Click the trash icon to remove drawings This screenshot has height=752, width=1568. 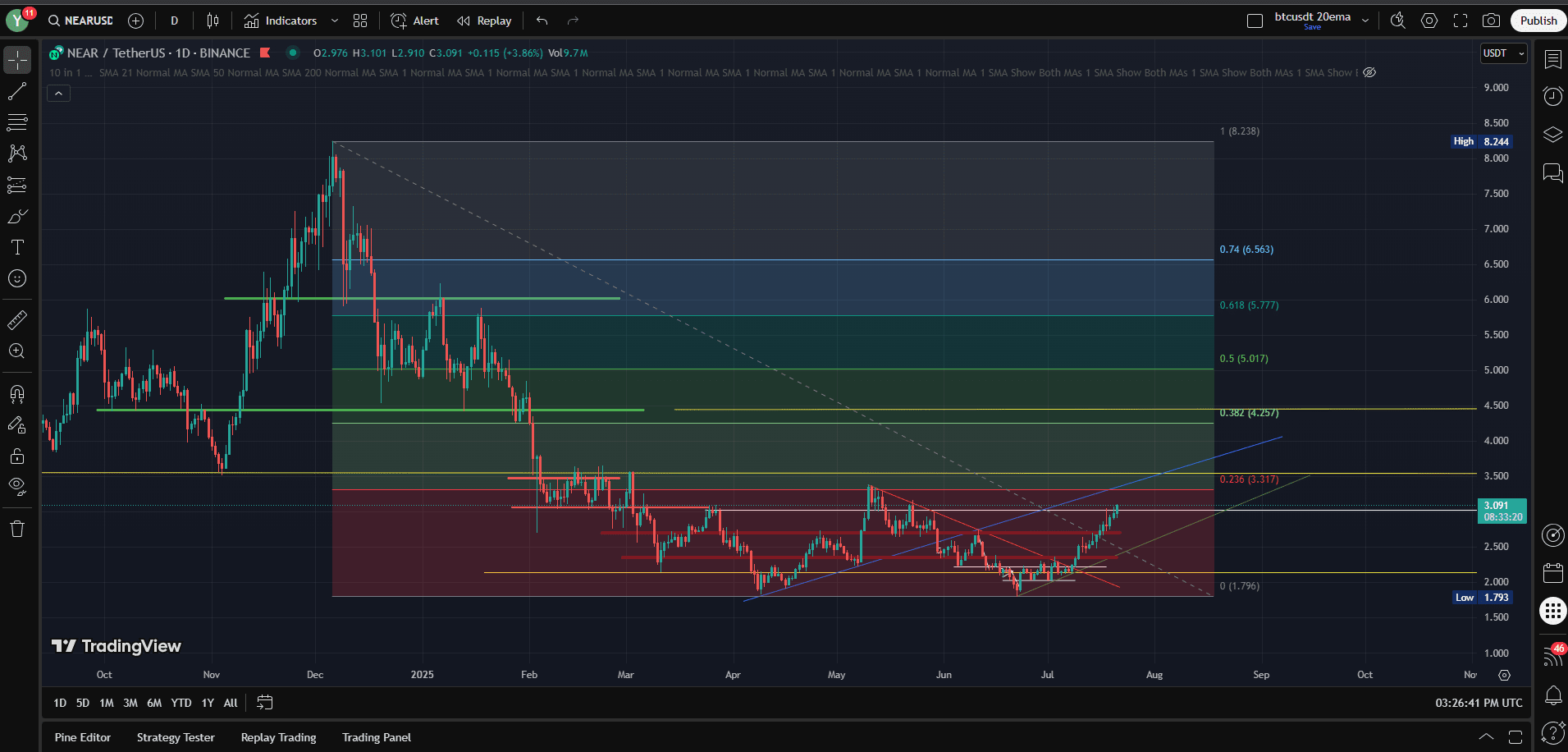[x=17, y=529]
